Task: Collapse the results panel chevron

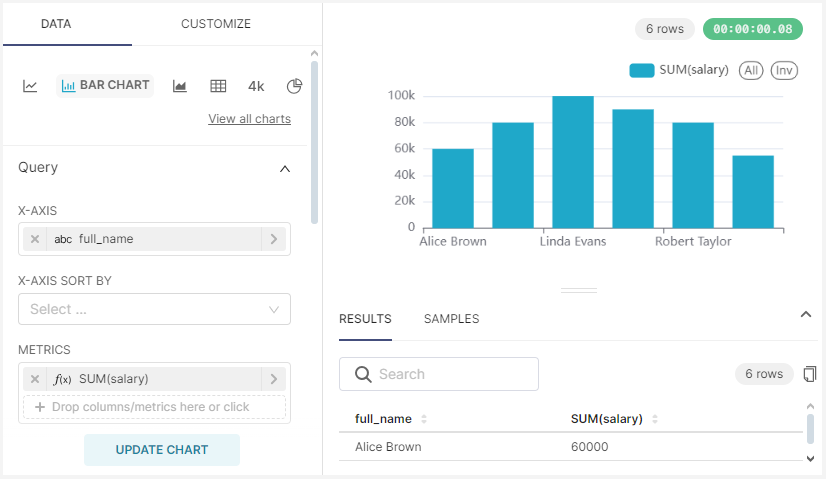Action: click(x=806, y=315)
